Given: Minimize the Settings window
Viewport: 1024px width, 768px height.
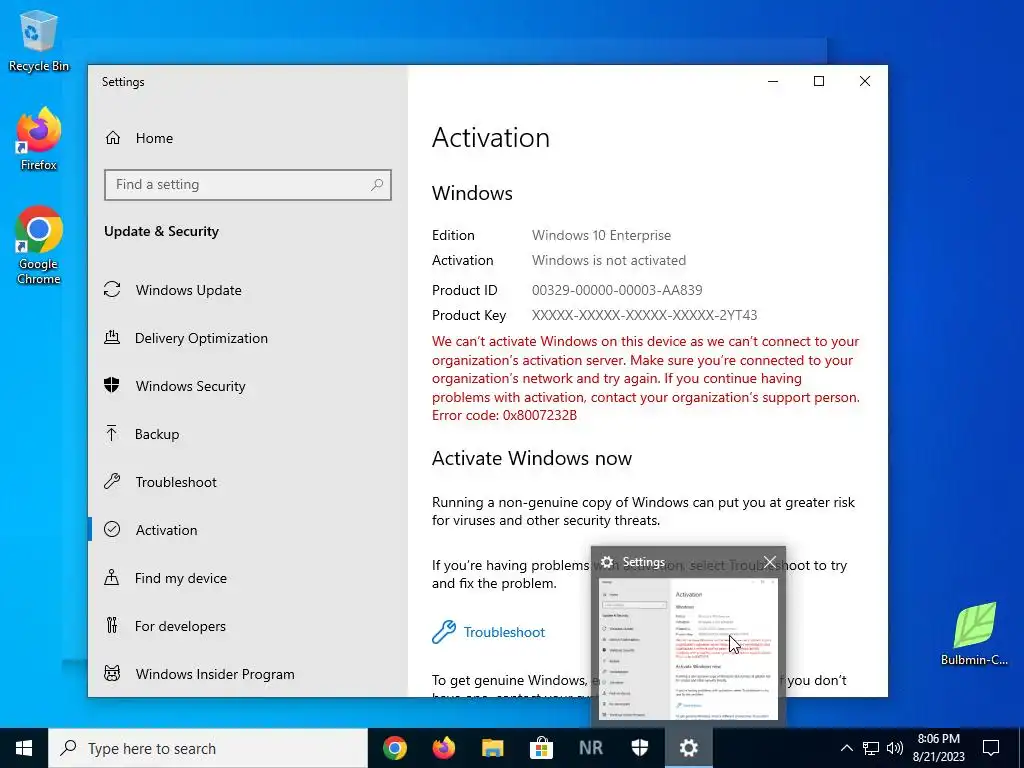Looking at the screenshot, I should pos(773,81).
